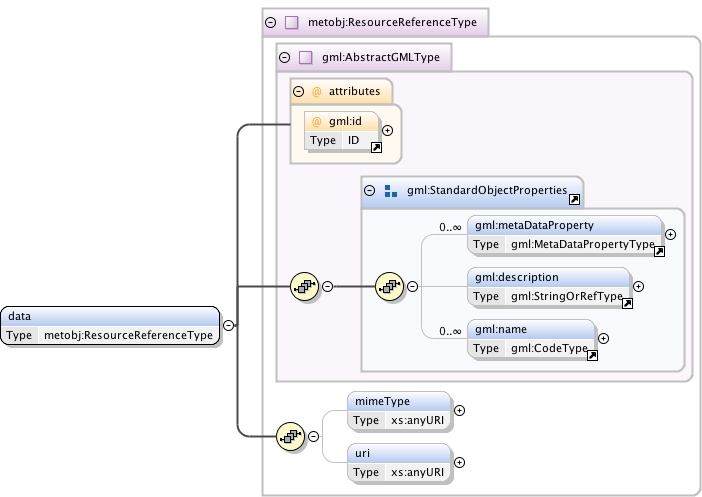Expand uri element
702x497 pixels.
459,462
